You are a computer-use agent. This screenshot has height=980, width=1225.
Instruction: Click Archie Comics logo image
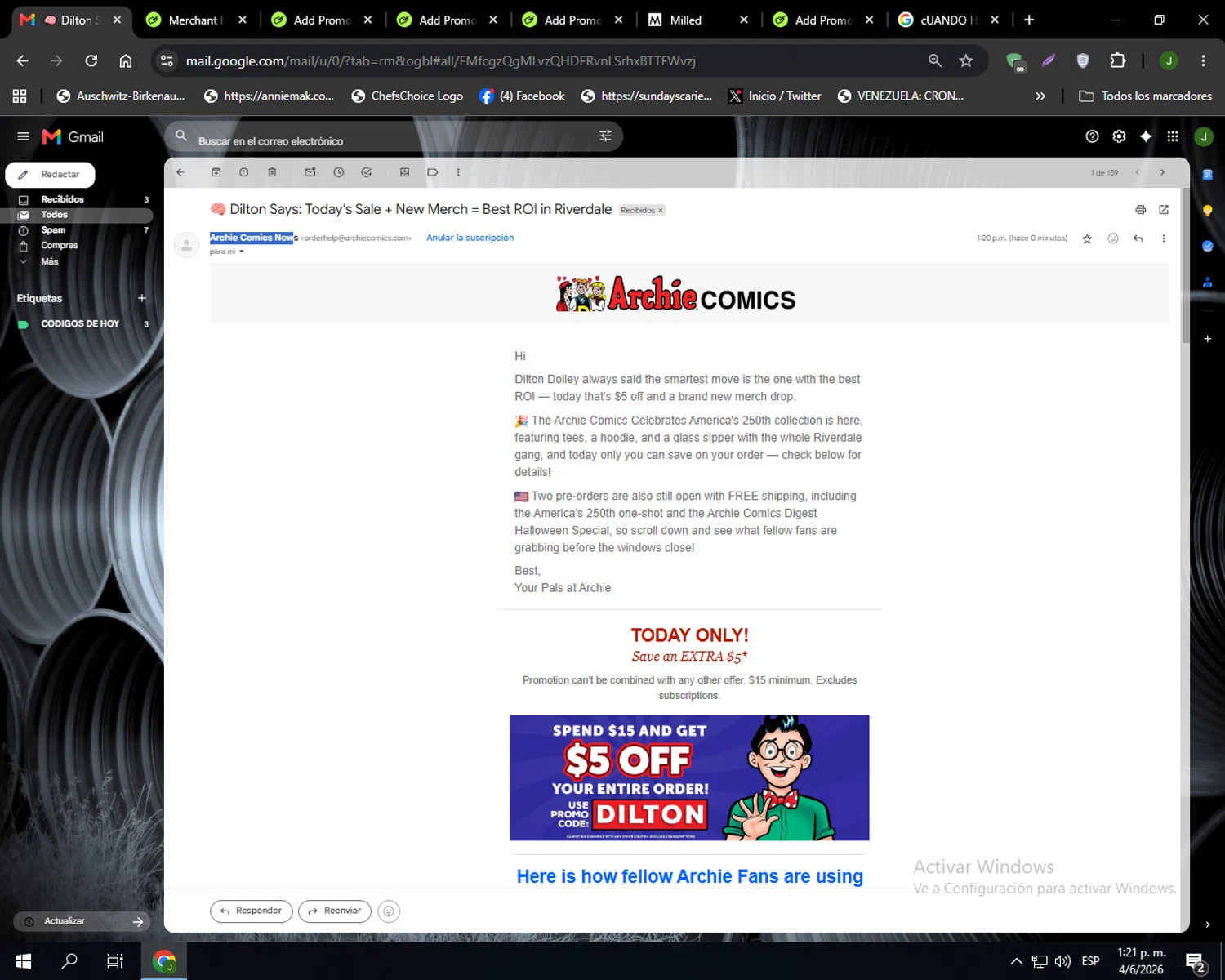tap(675, 294)
